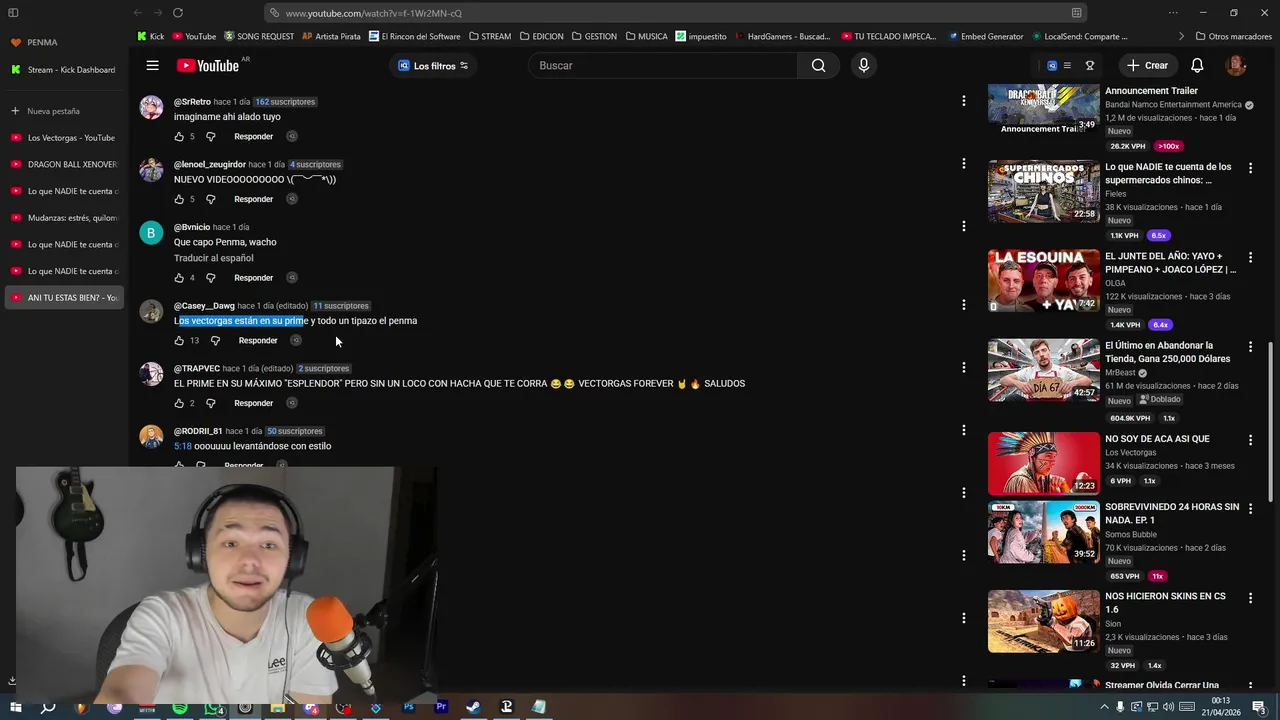Reply to @SrRetro with Responder

pyautogui.click(x=253, y=136)
